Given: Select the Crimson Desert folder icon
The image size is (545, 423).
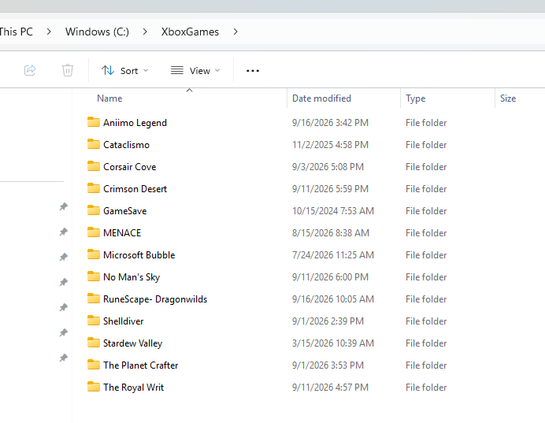Looking at the screenshot, I should pyautogui.click(x=93, y=188).
